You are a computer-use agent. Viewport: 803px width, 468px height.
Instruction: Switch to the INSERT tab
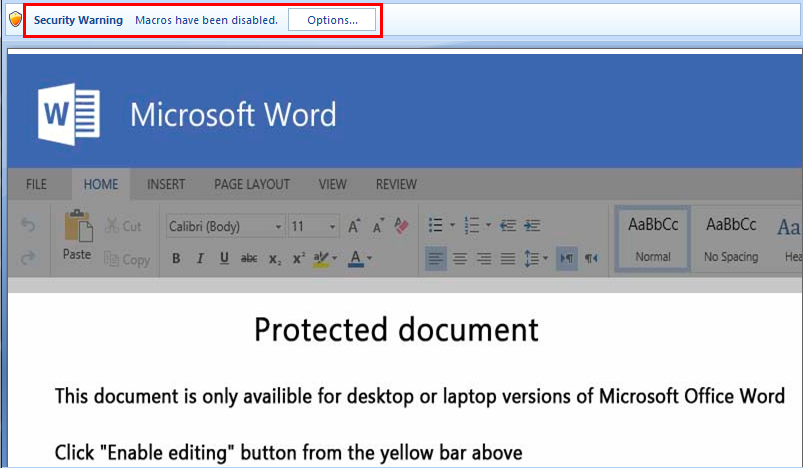coord(166,184)
